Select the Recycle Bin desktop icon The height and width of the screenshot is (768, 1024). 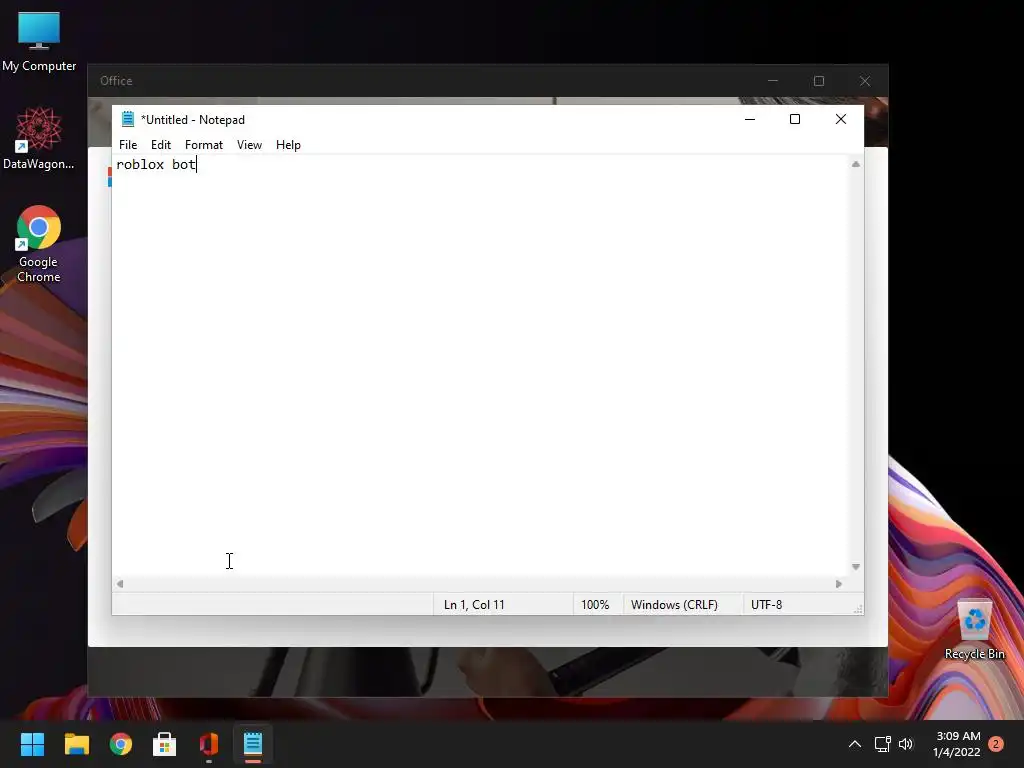tap(974, 630)
